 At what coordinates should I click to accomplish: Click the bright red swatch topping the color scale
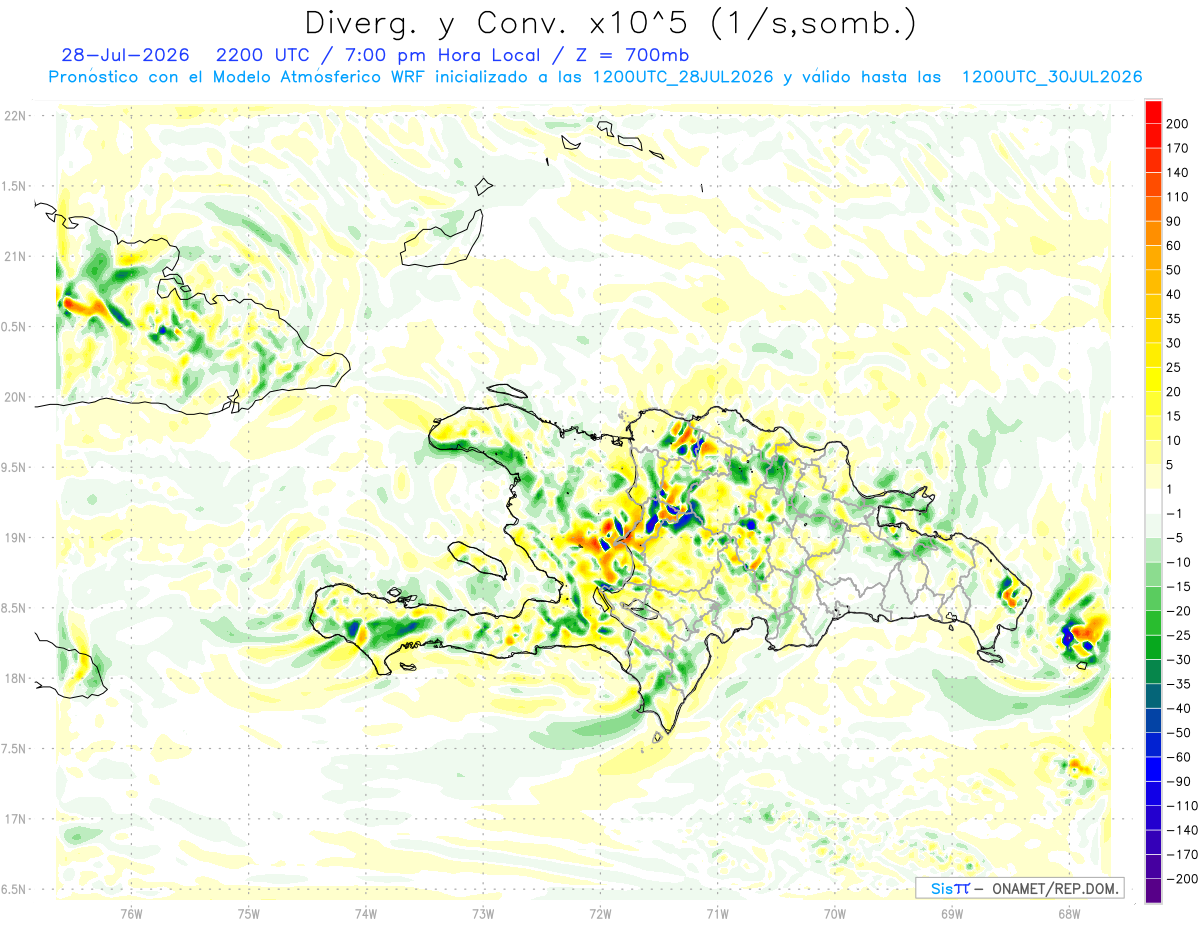click(x=1153, y=112)
